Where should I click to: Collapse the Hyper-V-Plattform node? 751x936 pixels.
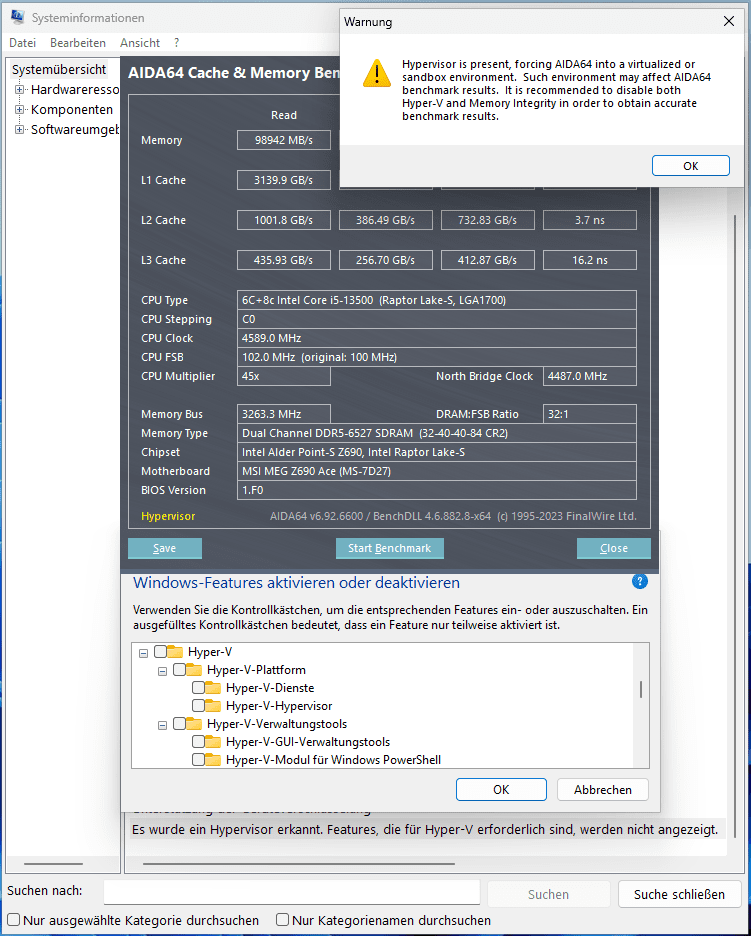(162, 671)
